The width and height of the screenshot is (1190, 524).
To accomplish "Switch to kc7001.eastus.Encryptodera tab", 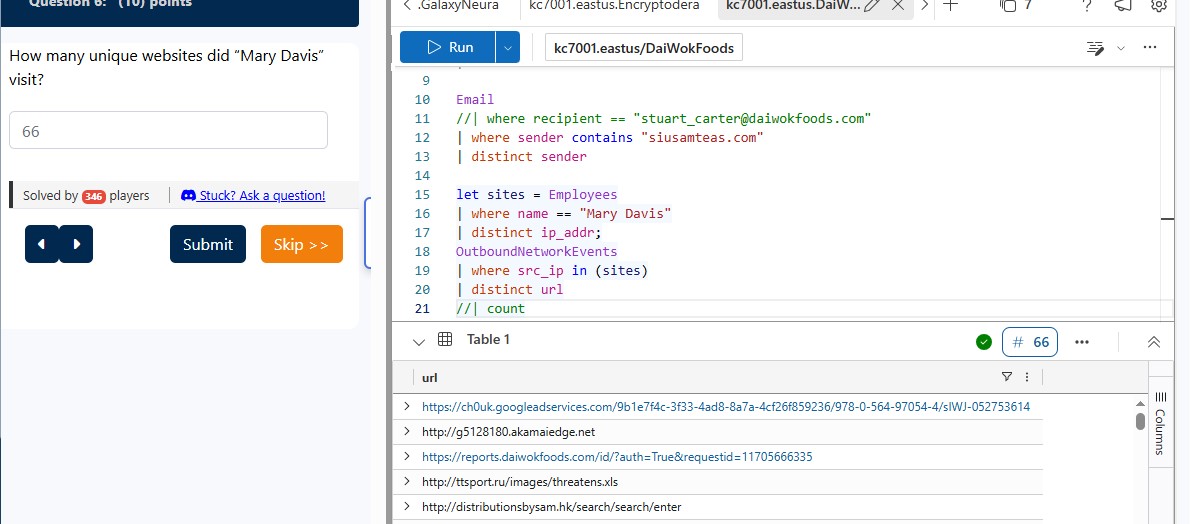I will 615,5.
